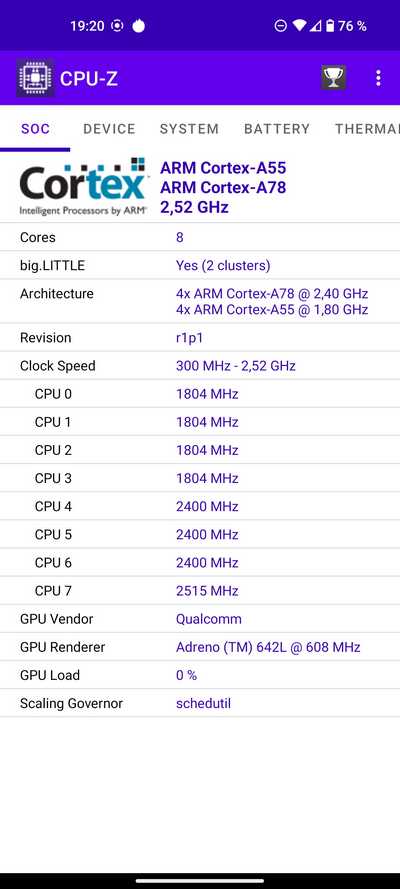Tap the do-not-disturb status icon
400x889 pixels.
coord(280,26)
